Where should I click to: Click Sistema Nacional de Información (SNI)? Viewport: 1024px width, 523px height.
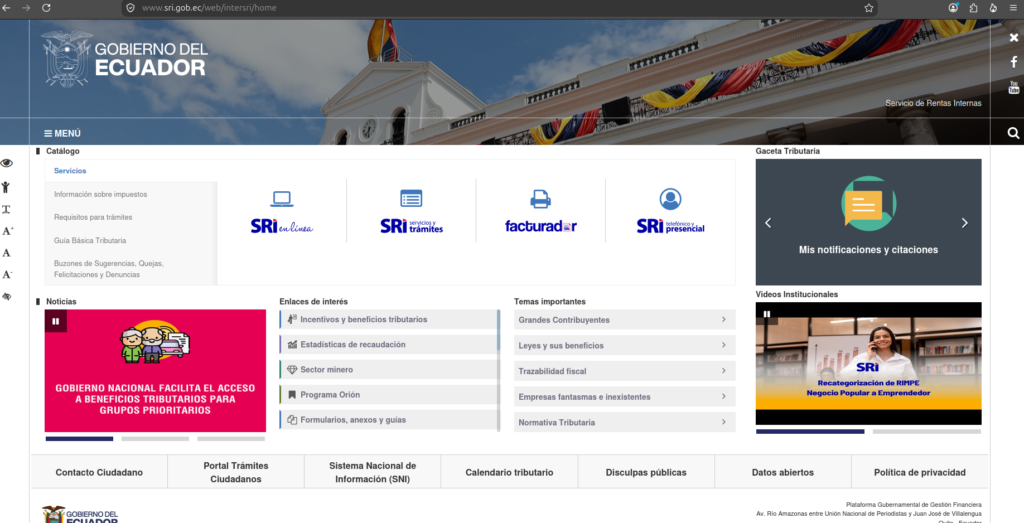372,472
